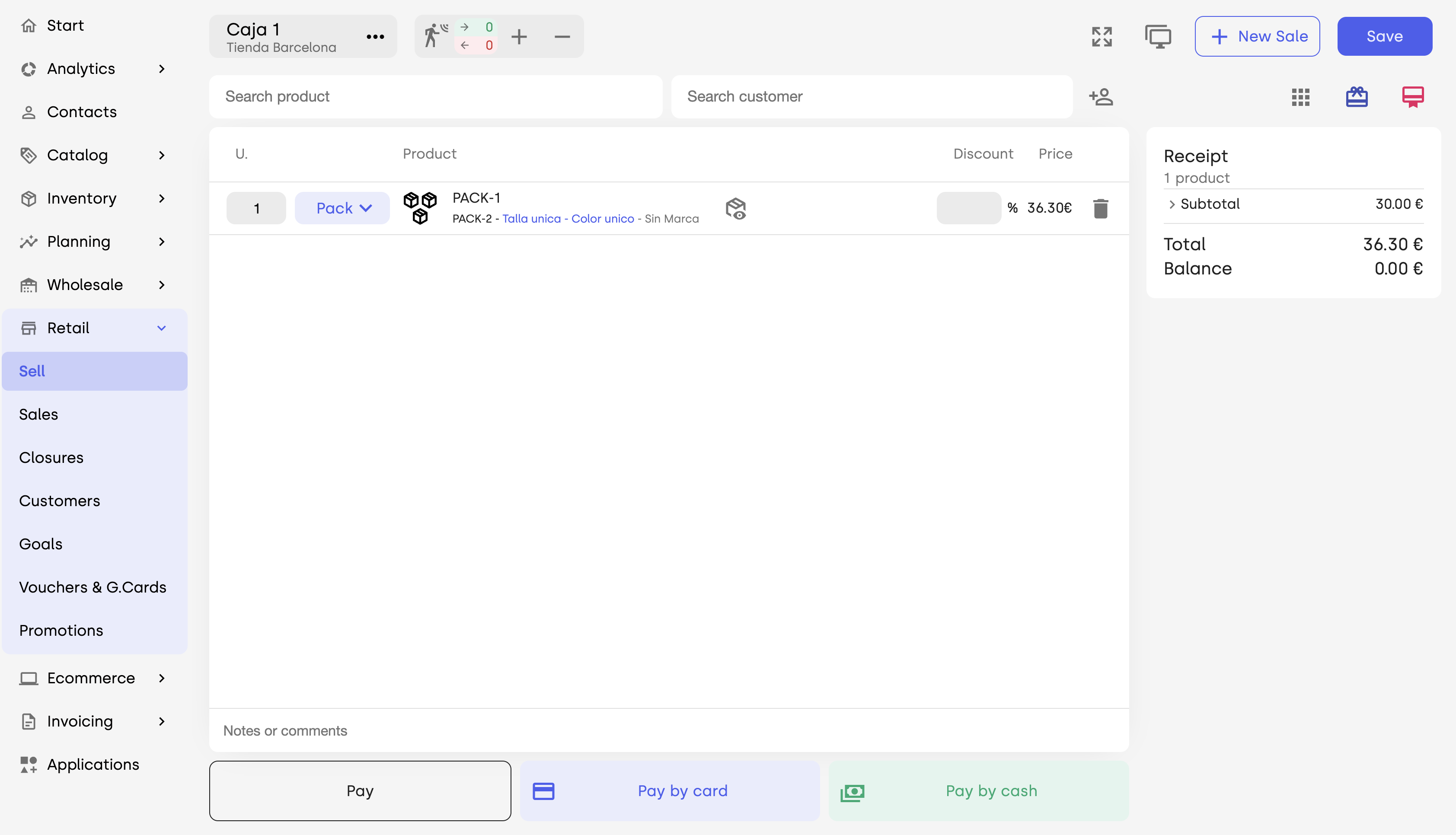Click the walking visitor counter icon
Screen dimensions: 1456x835
435,36
